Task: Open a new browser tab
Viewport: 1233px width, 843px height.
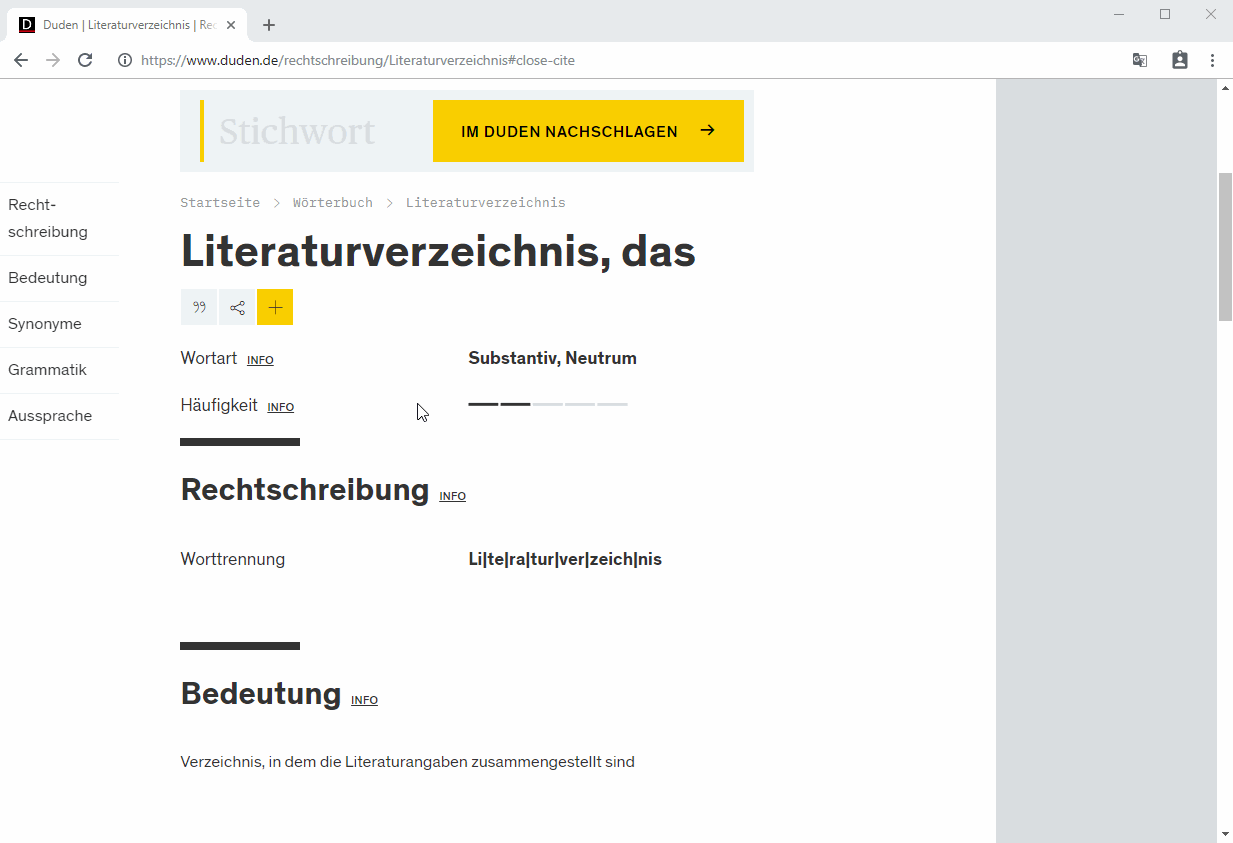Action: (269, 25)
